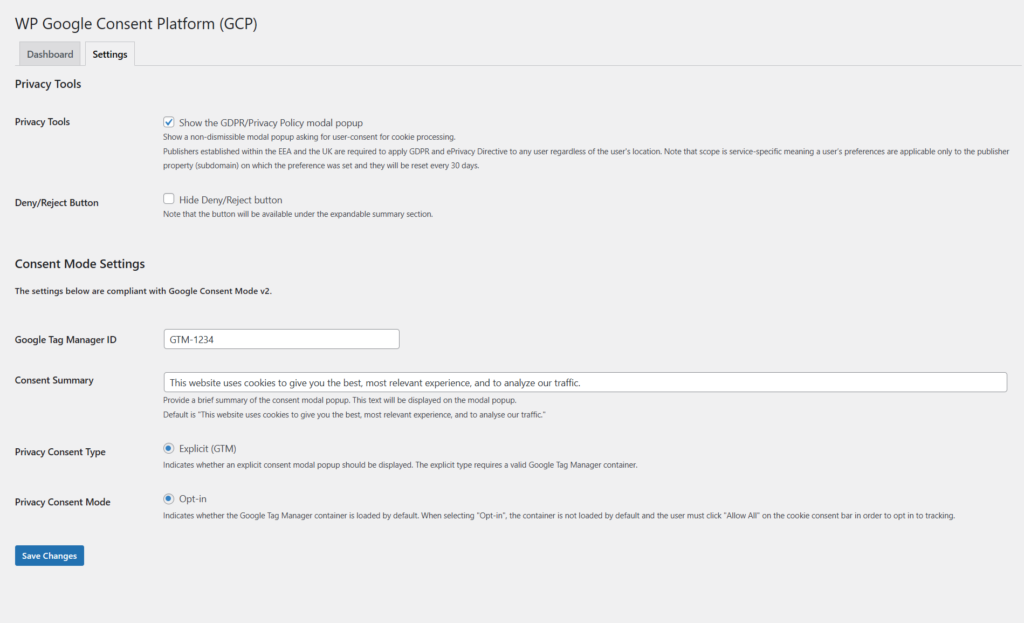Click the Consent Summary label
Image resolution: width=1024 pixels, height=623 pixels.
[x=54, y=380]
